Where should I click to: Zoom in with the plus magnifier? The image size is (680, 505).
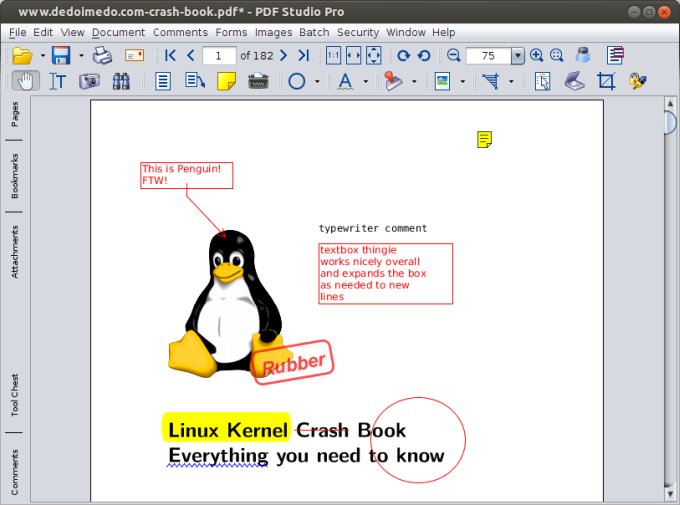click(x=537, y=56)
